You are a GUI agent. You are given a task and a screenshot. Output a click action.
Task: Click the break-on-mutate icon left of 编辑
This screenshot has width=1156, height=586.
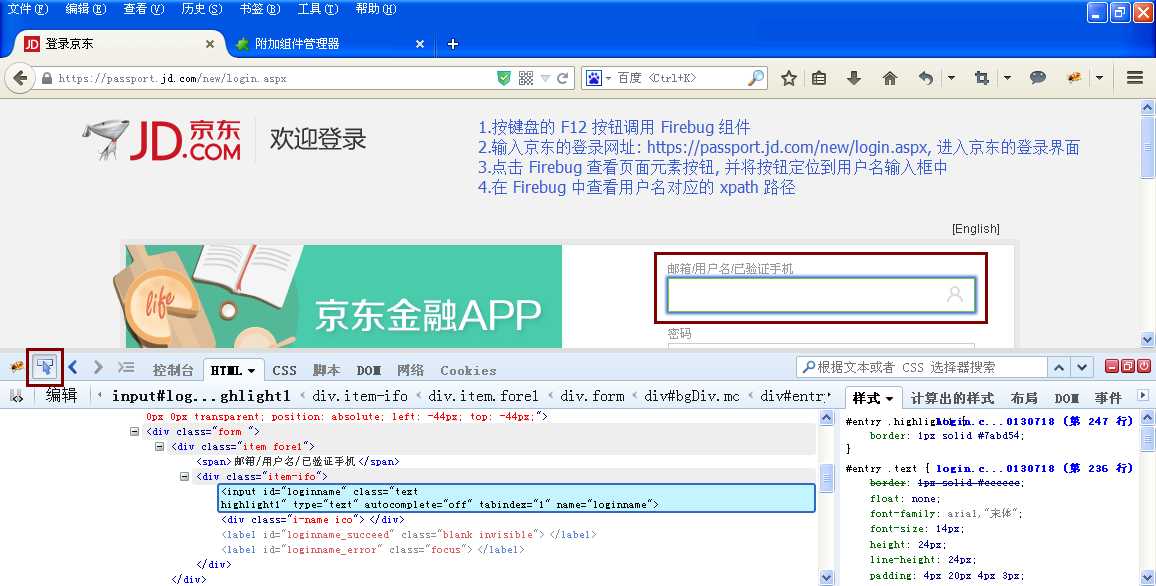[17, 397]
